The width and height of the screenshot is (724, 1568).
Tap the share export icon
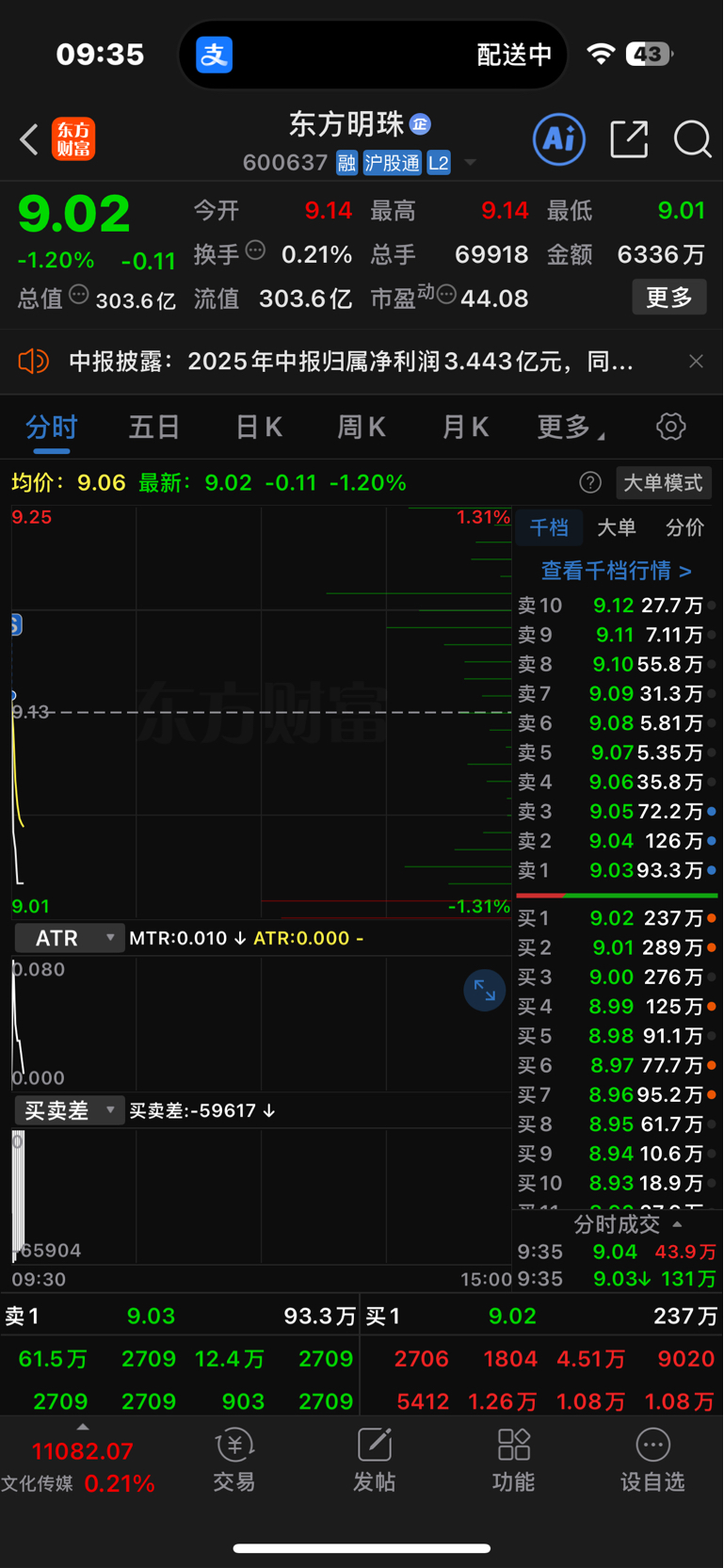(629, 139)
